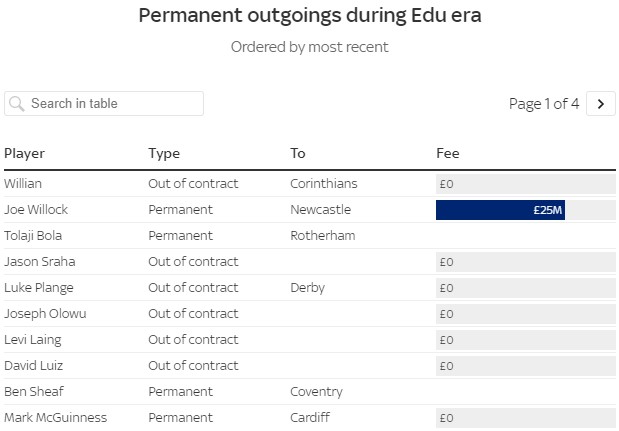The height and width of the screenshot is (431, 619).
Task: Click the Corinthians destination cell
Action: (x=323, y=184)
